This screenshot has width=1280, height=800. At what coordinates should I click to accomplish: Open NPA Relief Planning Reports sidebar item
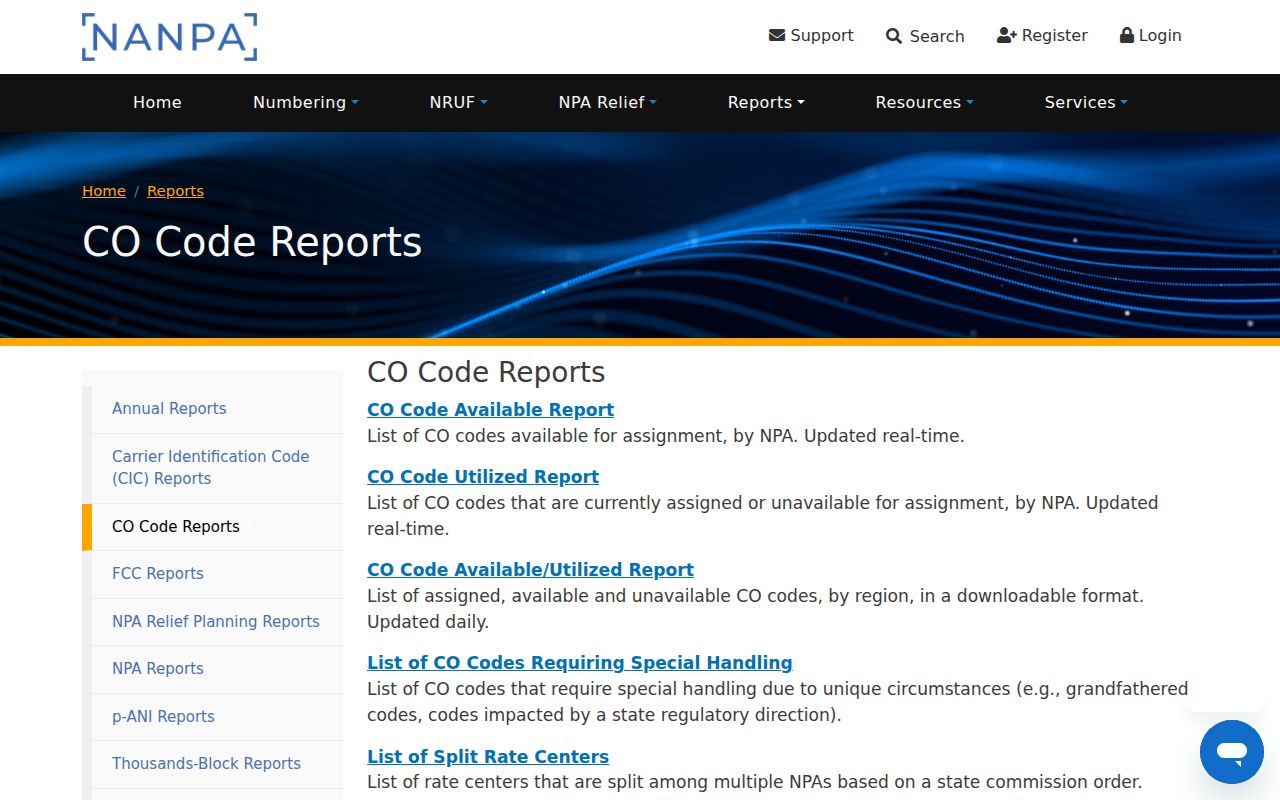pos(217,622)
